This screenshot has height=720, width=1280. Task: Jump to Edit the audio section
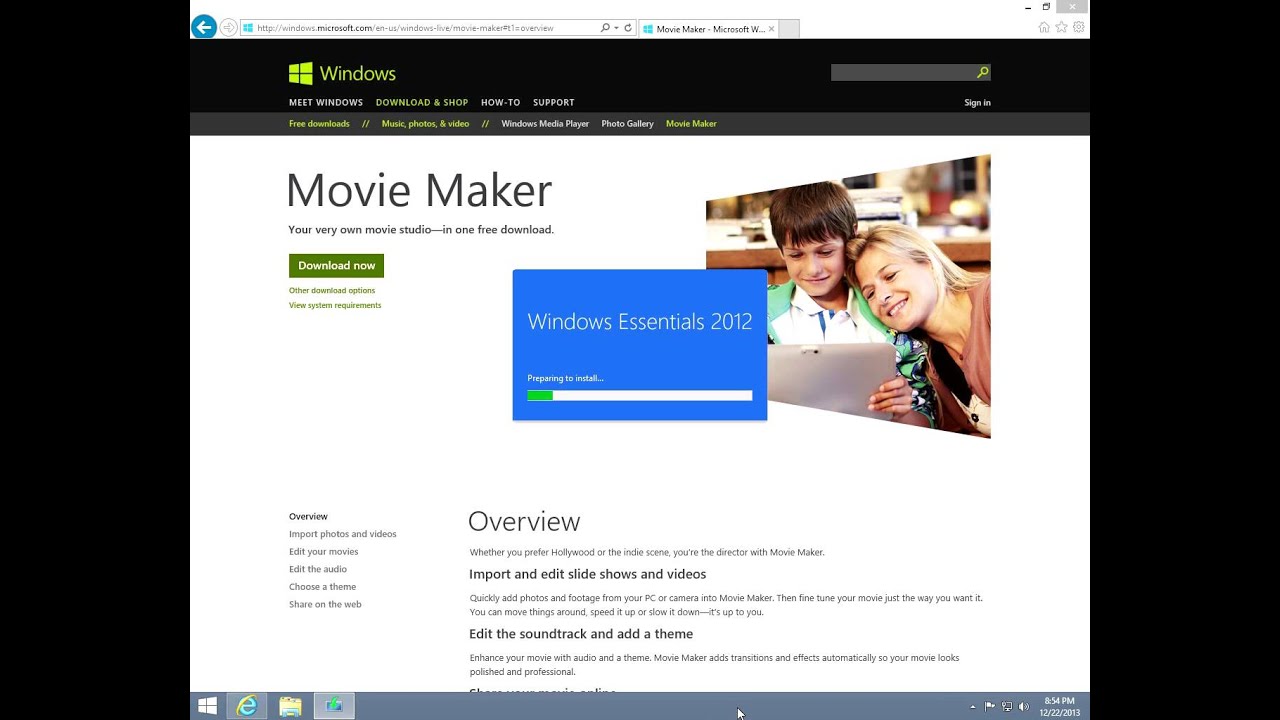(x=318, y=569)
